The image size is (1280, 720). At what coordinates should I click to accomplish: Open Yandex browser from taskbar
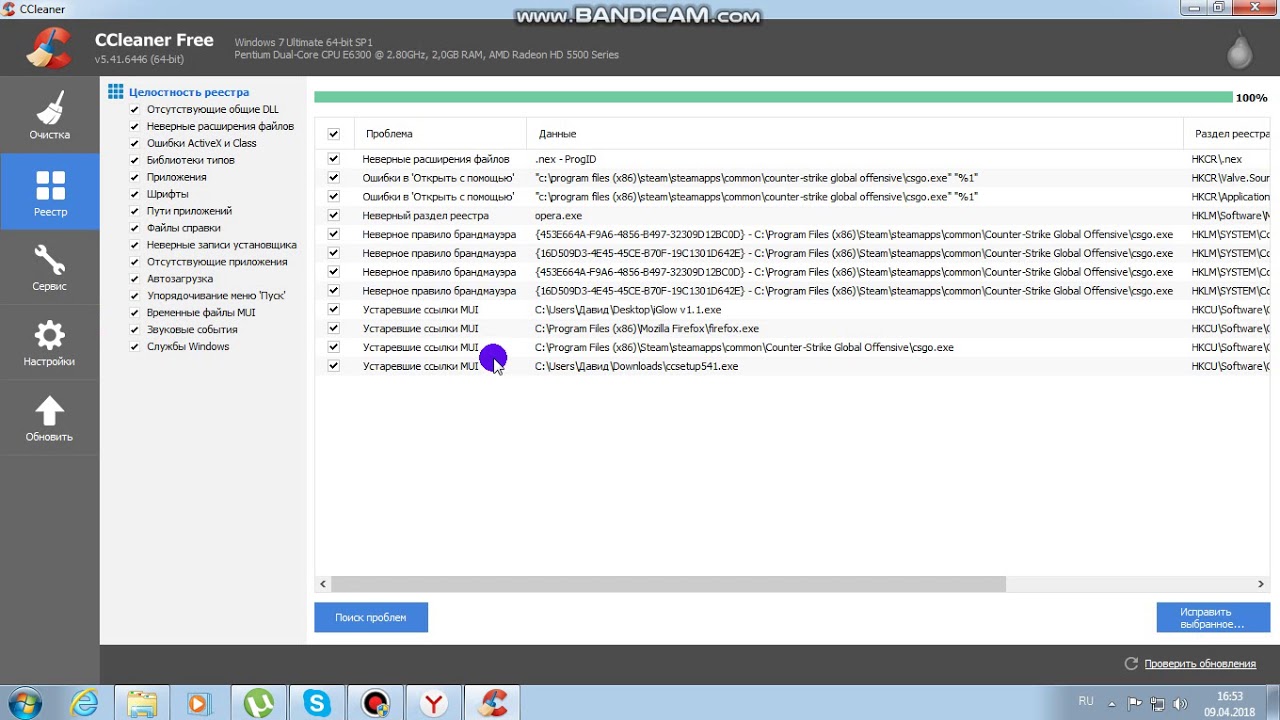433,704
